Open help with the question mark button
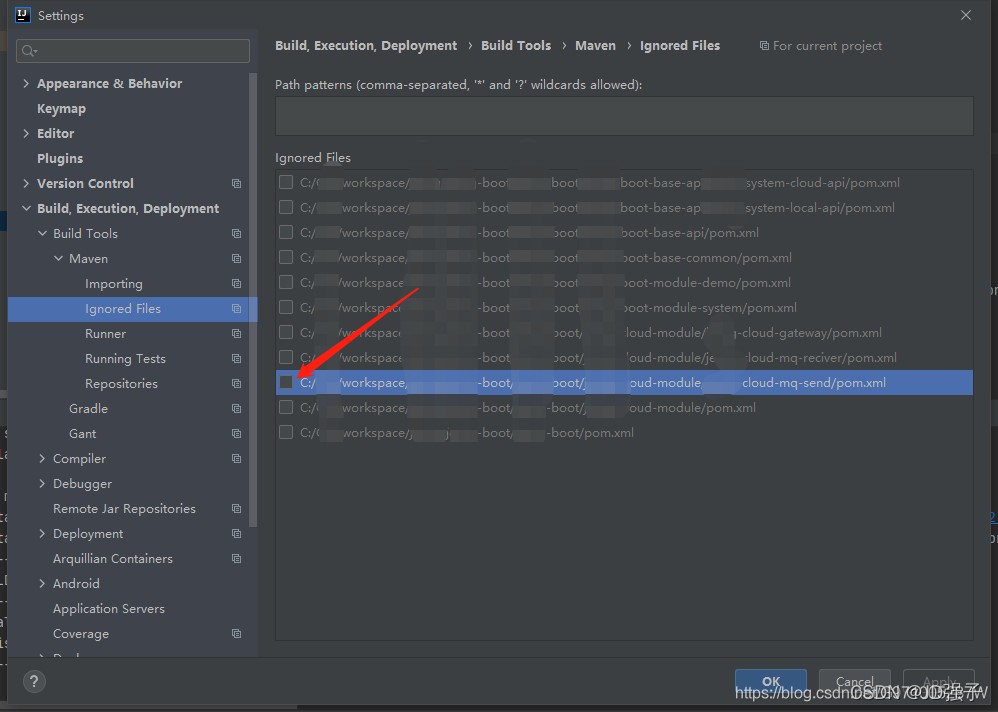The width and height of the screenshot is (998, 712). (34, 681)
